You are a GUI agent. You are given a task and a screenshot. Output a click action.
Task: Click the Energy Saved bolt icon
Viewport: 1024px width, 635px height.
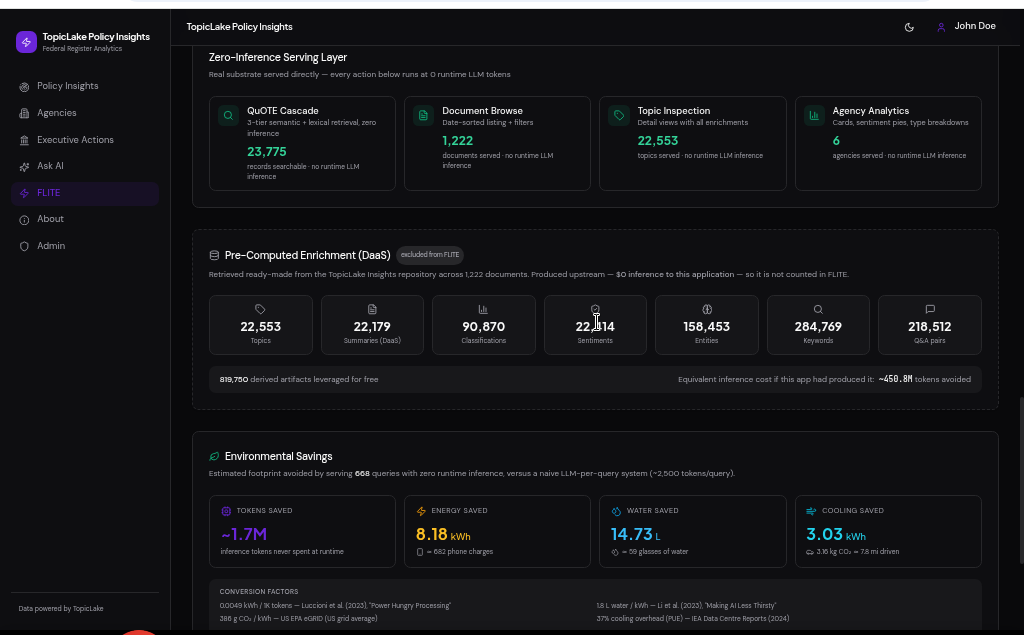pos(421,511)
